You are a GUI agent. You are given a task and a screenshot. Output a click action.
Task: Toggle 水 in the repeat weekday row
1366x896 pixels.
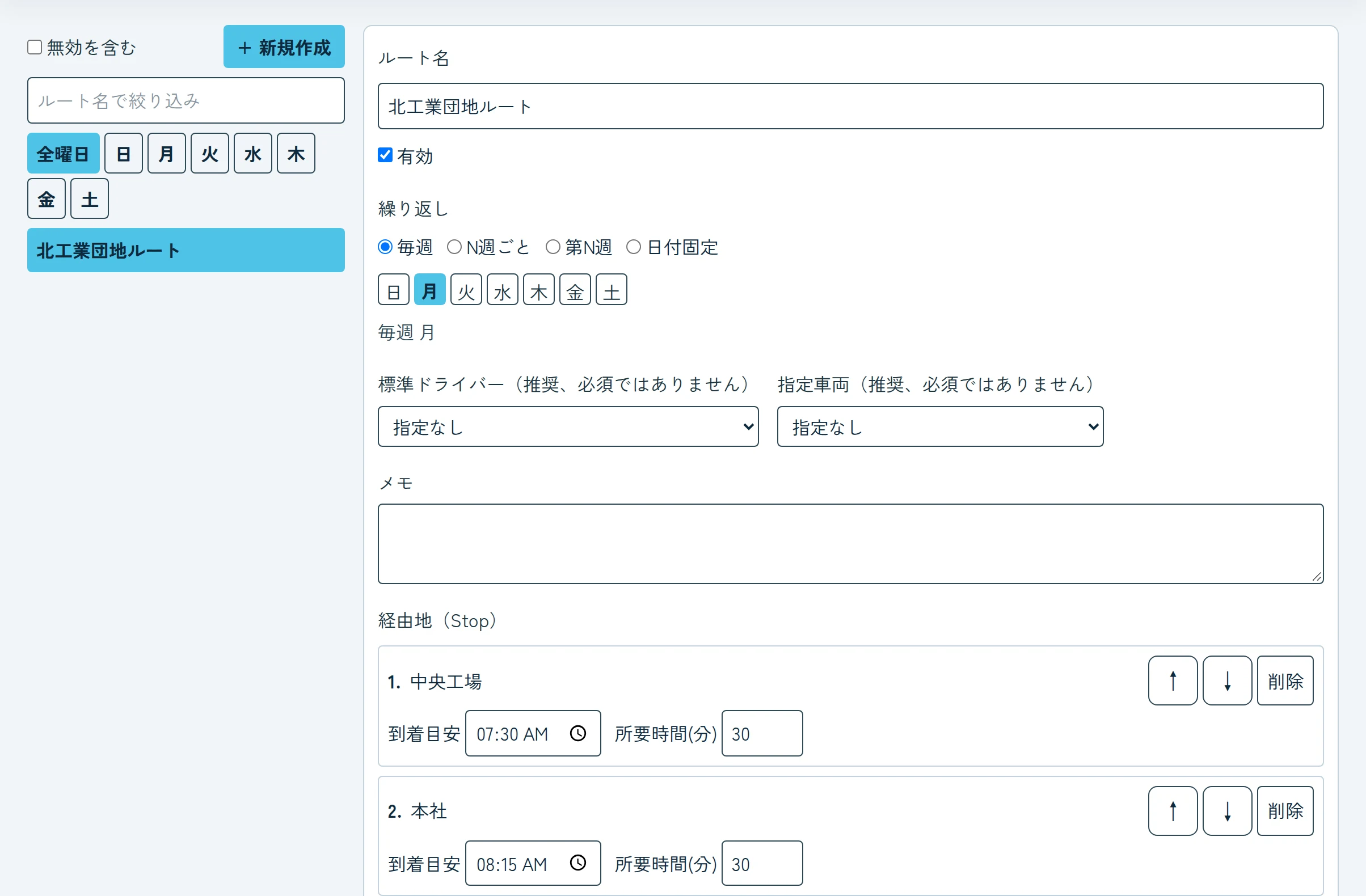tap(502, 290)
